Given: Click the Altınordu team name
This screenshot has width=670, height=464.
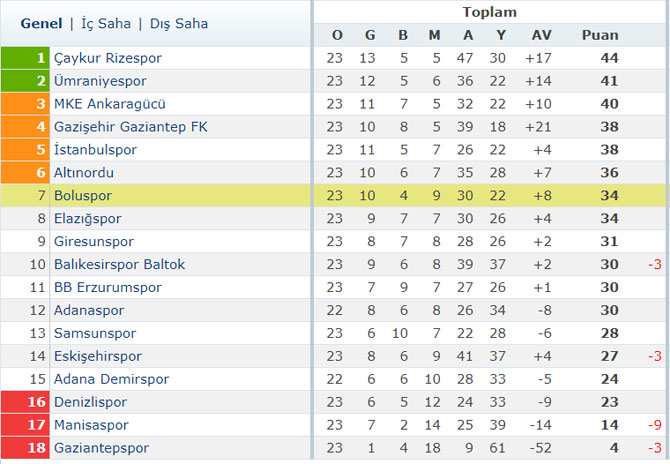Looking at the screenshot, I should [x=84, y=173].
